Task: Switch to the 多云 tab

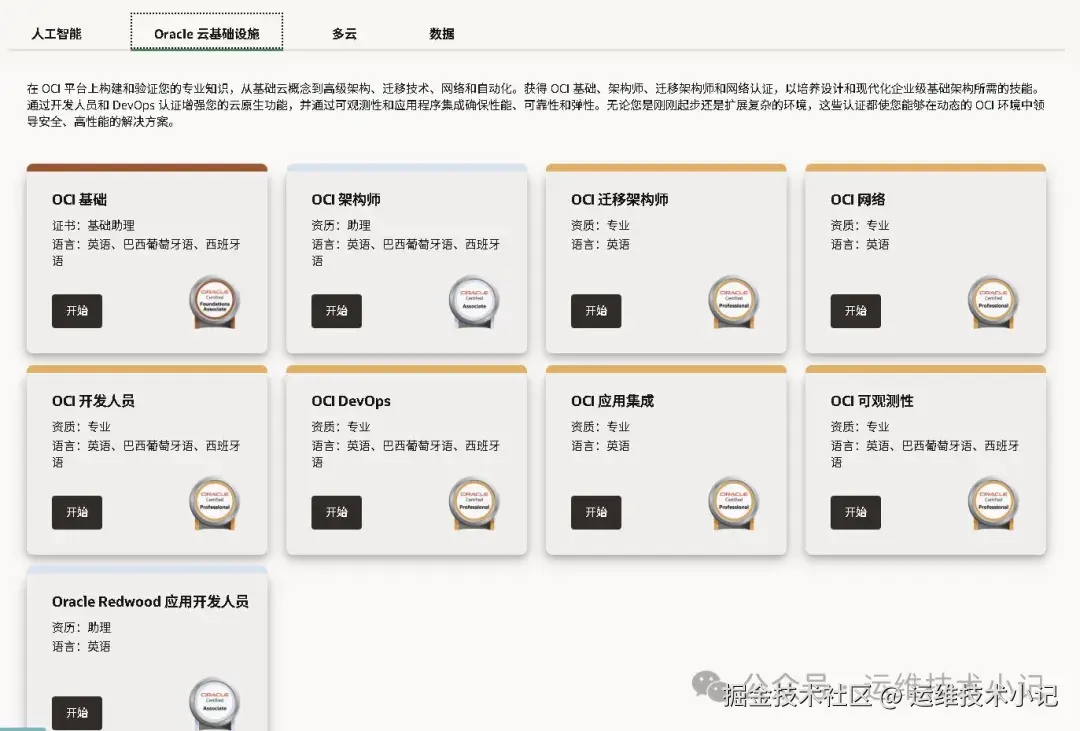Action: 344,33
